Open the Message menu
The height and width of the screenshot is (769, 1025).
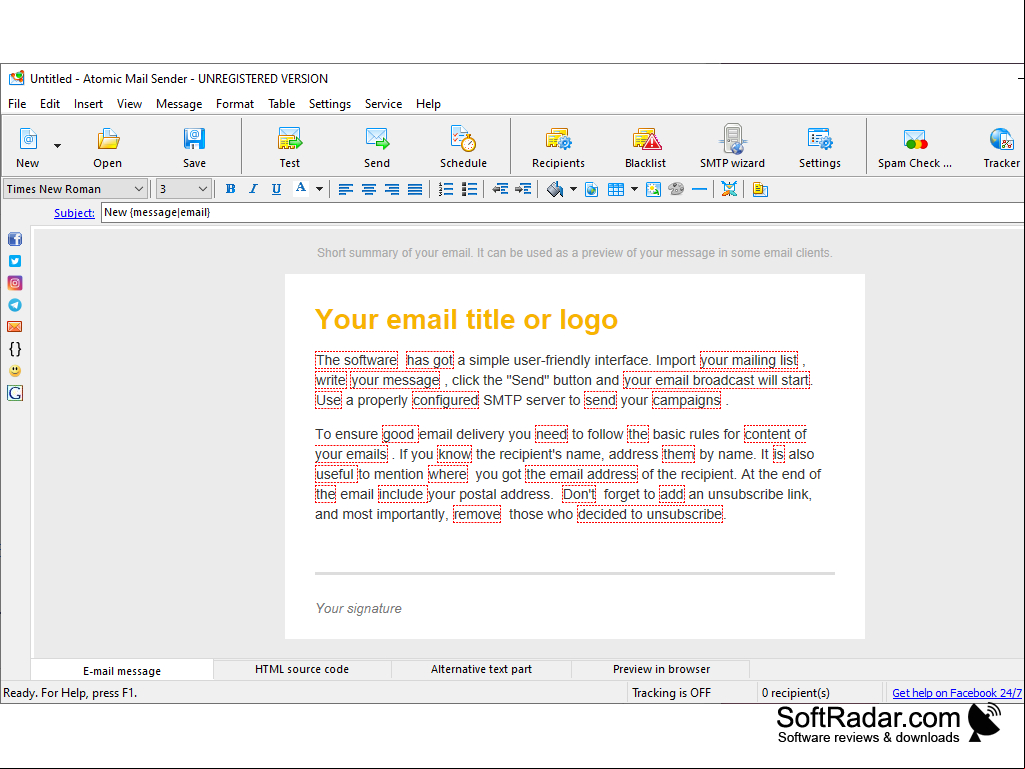pyautogui.click(x=179, y=104)
